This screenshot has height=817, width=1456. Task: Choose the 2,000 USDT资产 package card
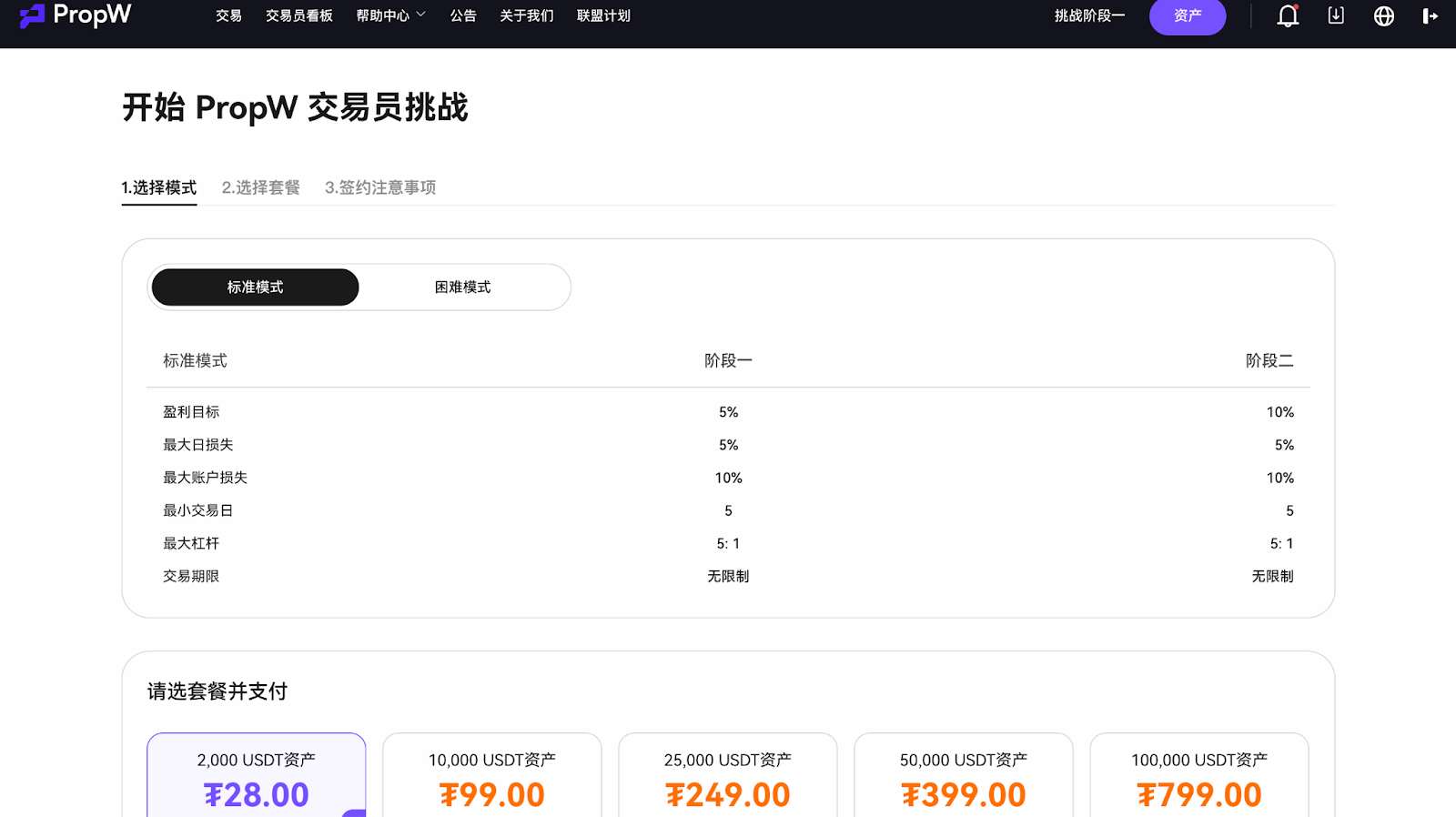[257, 775]
